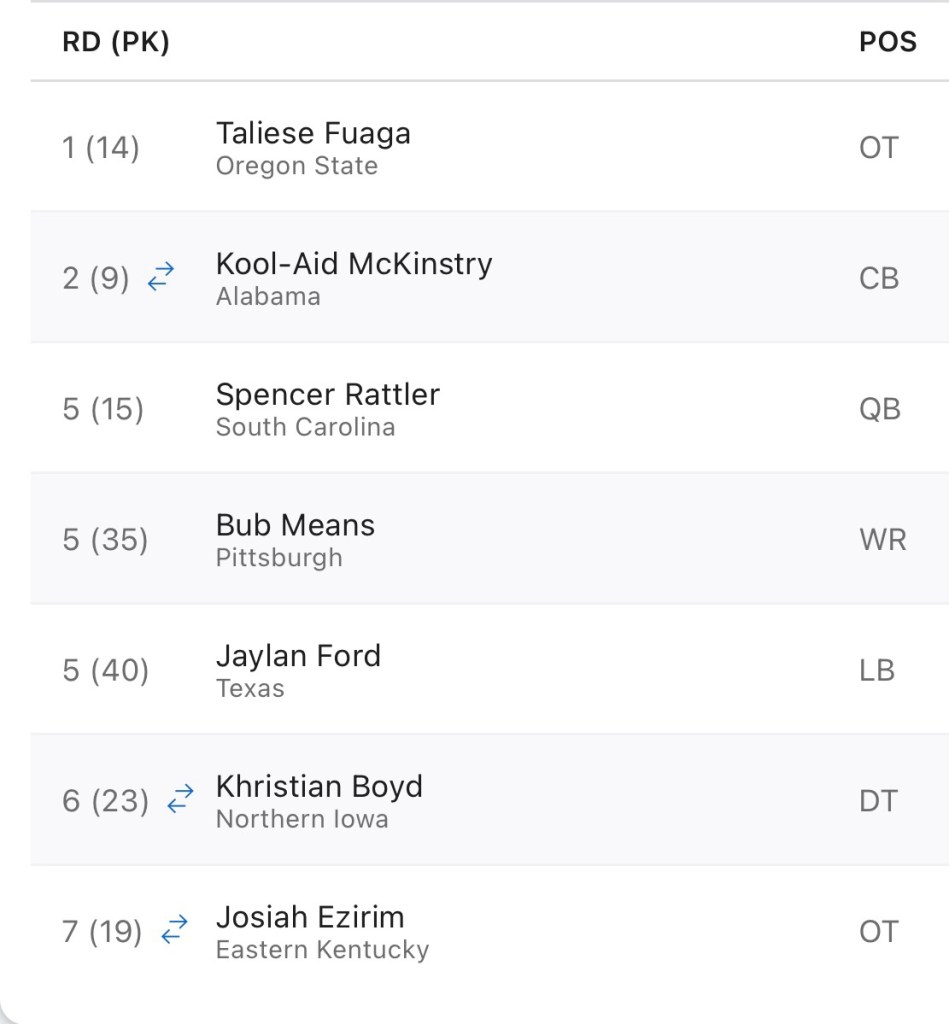Click Jaylan Ford player name

(x=298, y=656)
